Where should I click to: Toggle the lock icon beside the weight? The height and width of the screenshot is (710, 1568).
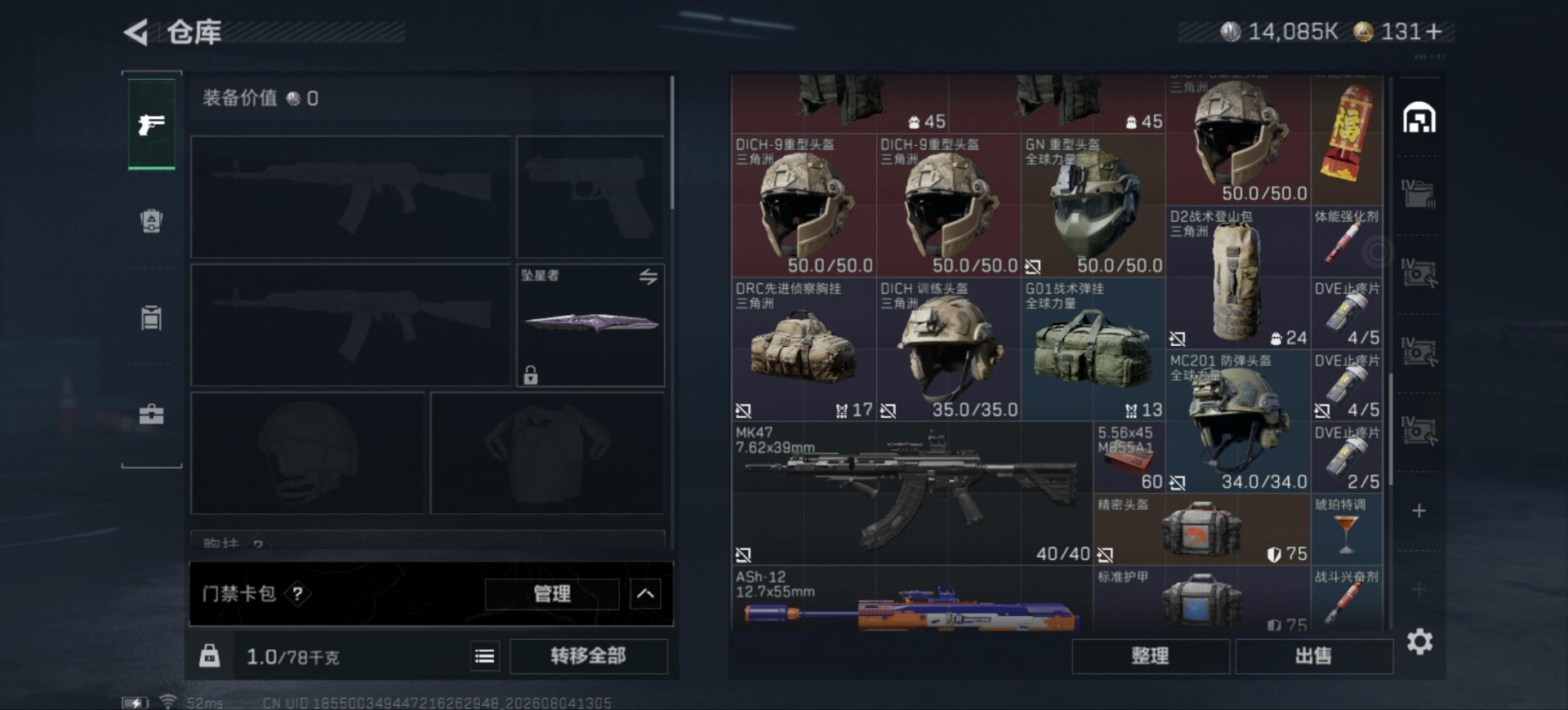pos(209,656)
